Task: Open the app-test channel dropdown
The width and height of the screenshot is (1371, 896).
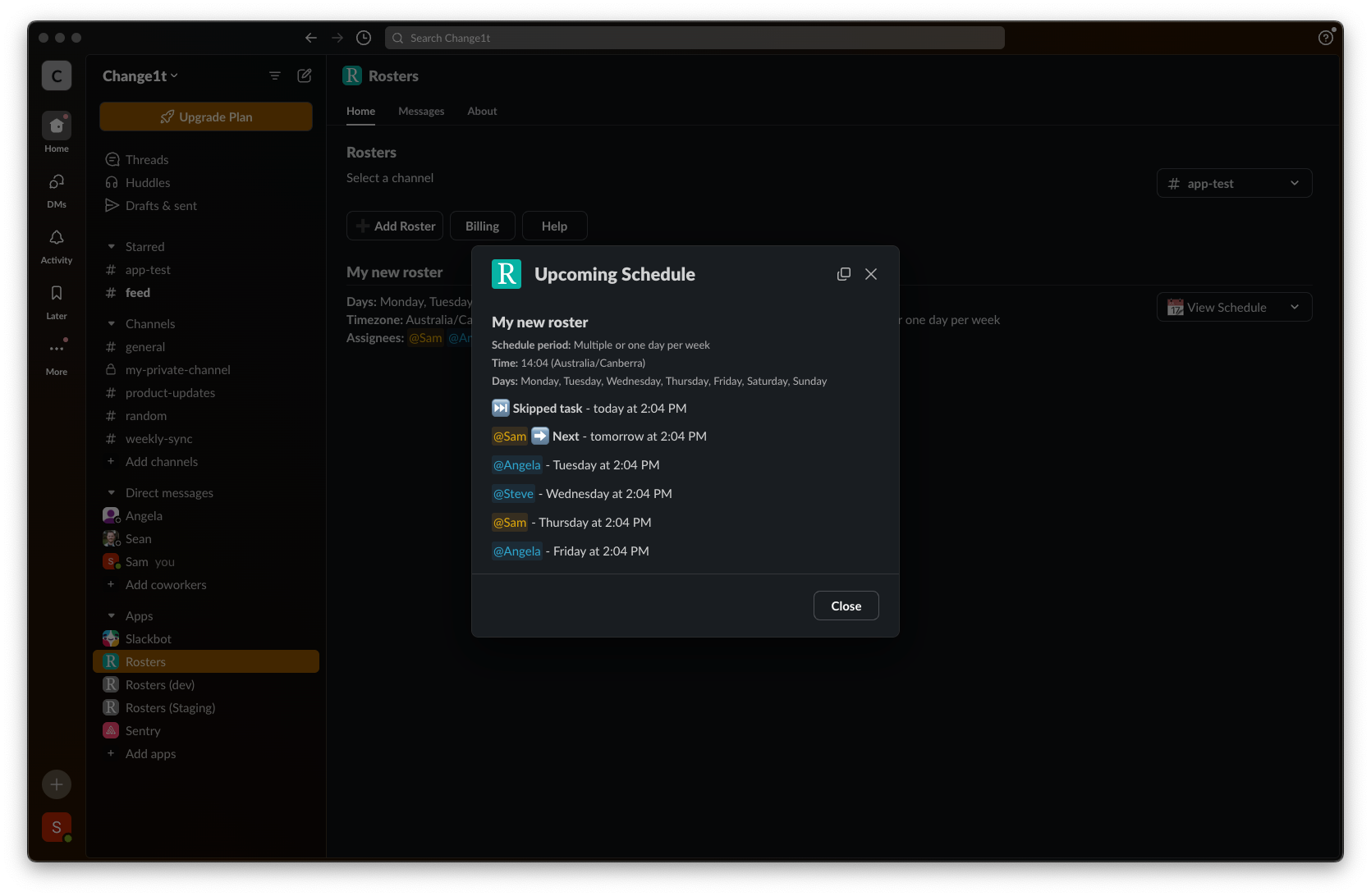Action: click(x=1234, y=183)
